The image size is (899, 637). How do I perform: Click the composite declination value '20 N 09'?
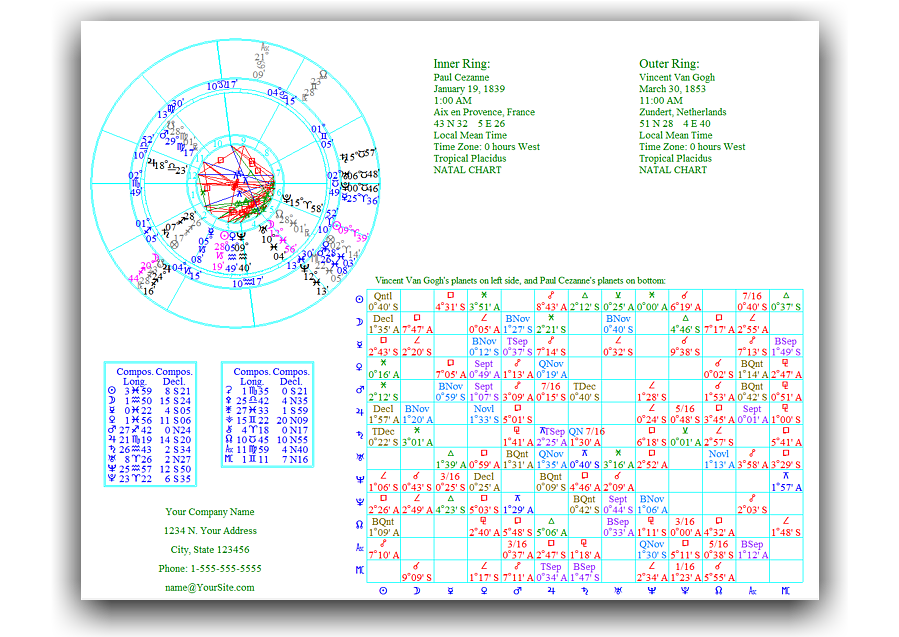[x=292, y=421]
